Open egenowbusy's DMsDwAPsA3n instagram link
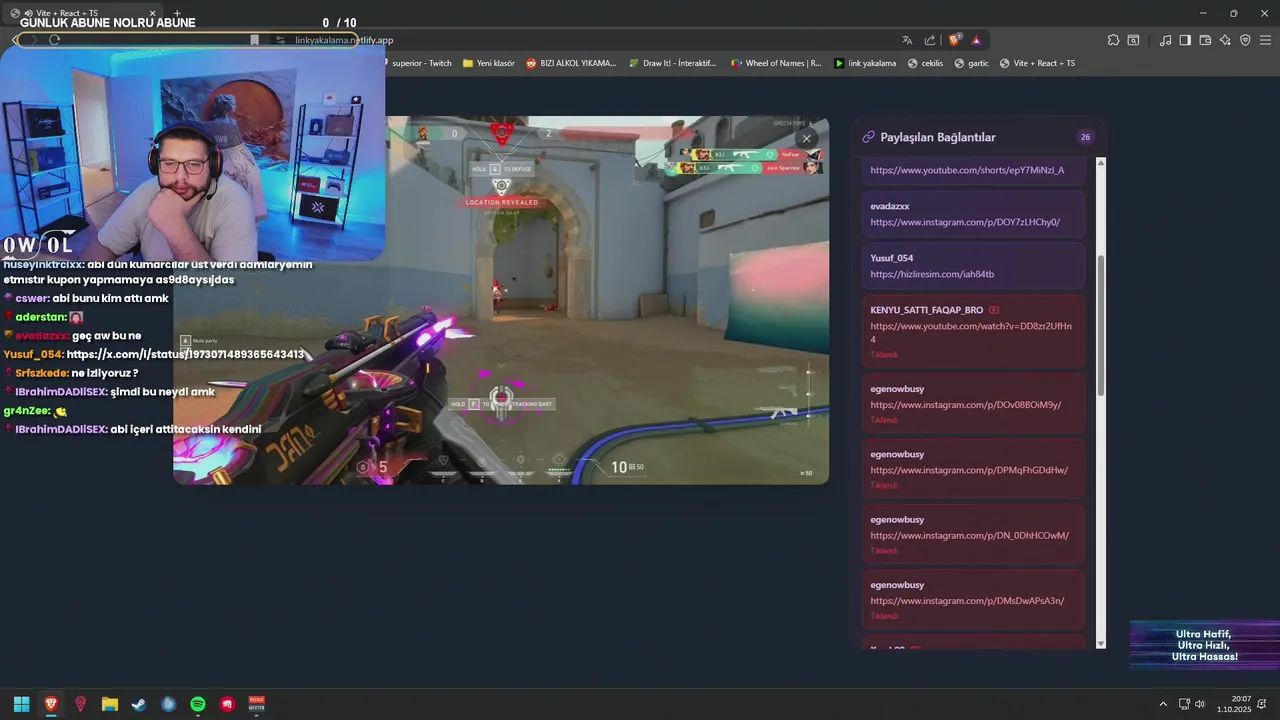 967,601
